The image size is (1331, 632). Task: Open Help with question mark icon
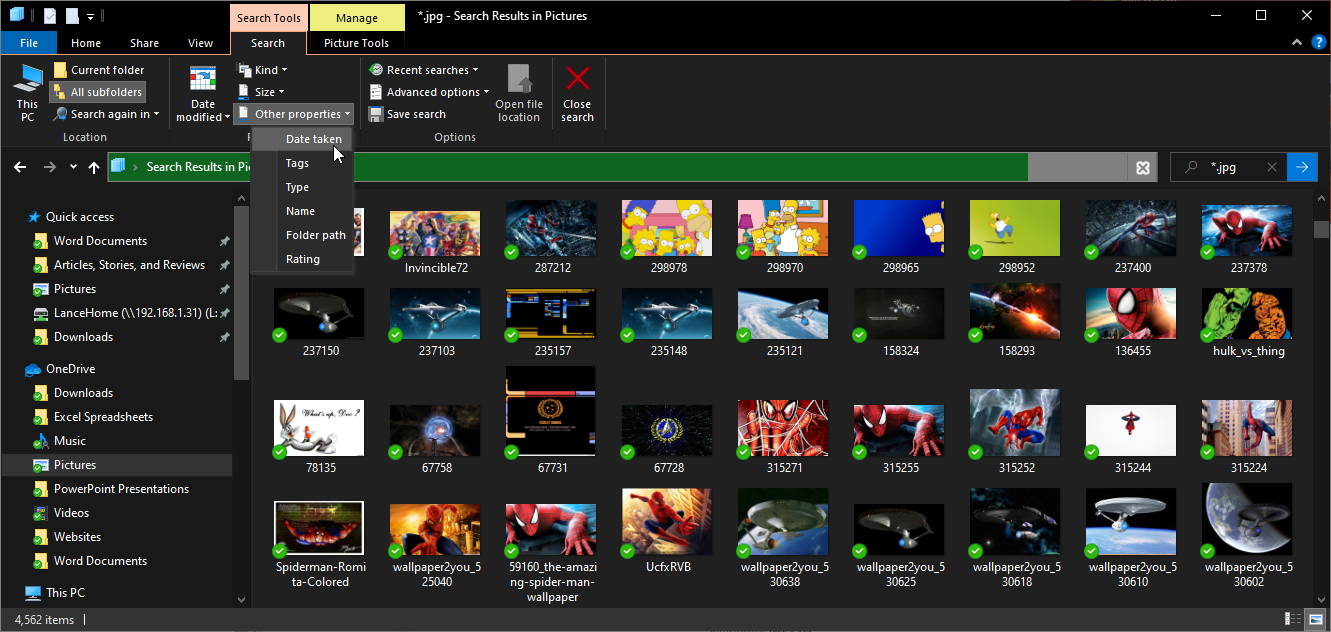(1318, 43)
